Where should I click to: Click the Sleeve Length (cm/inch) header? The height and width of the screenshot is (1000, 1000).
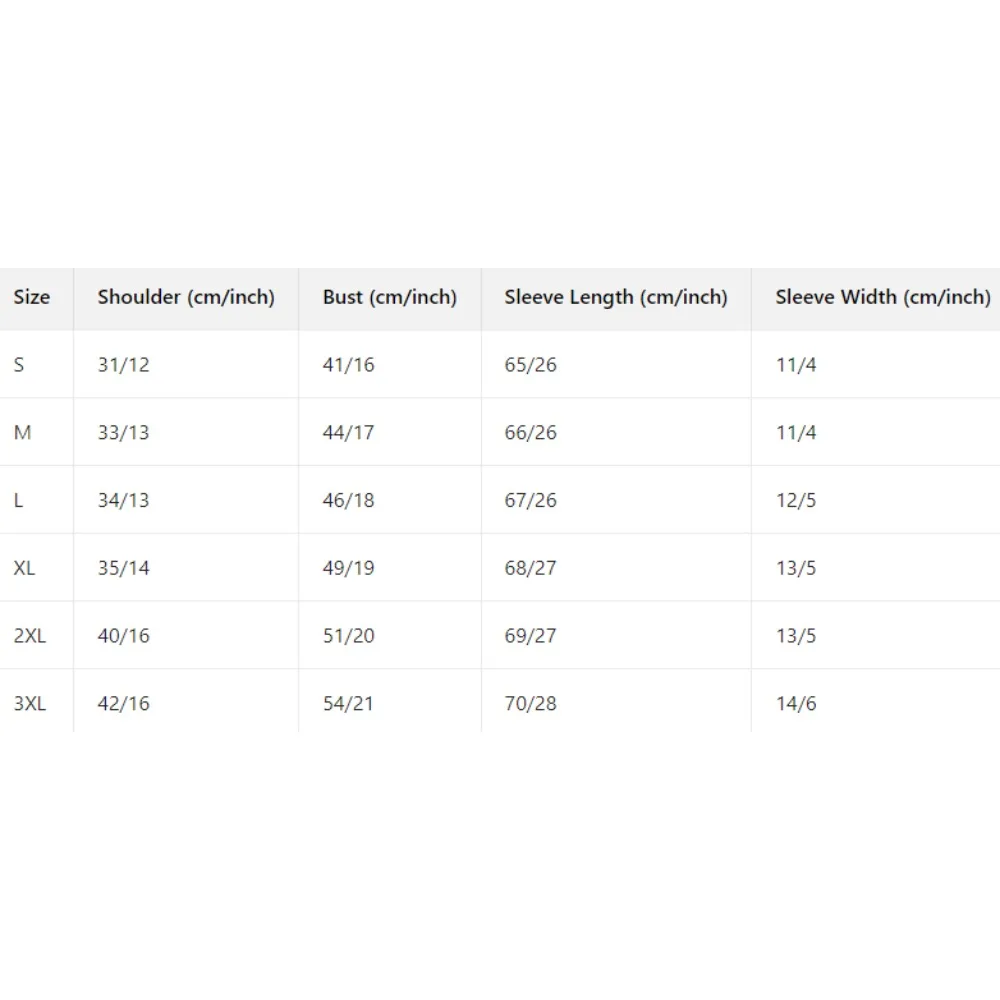[616, 297]
